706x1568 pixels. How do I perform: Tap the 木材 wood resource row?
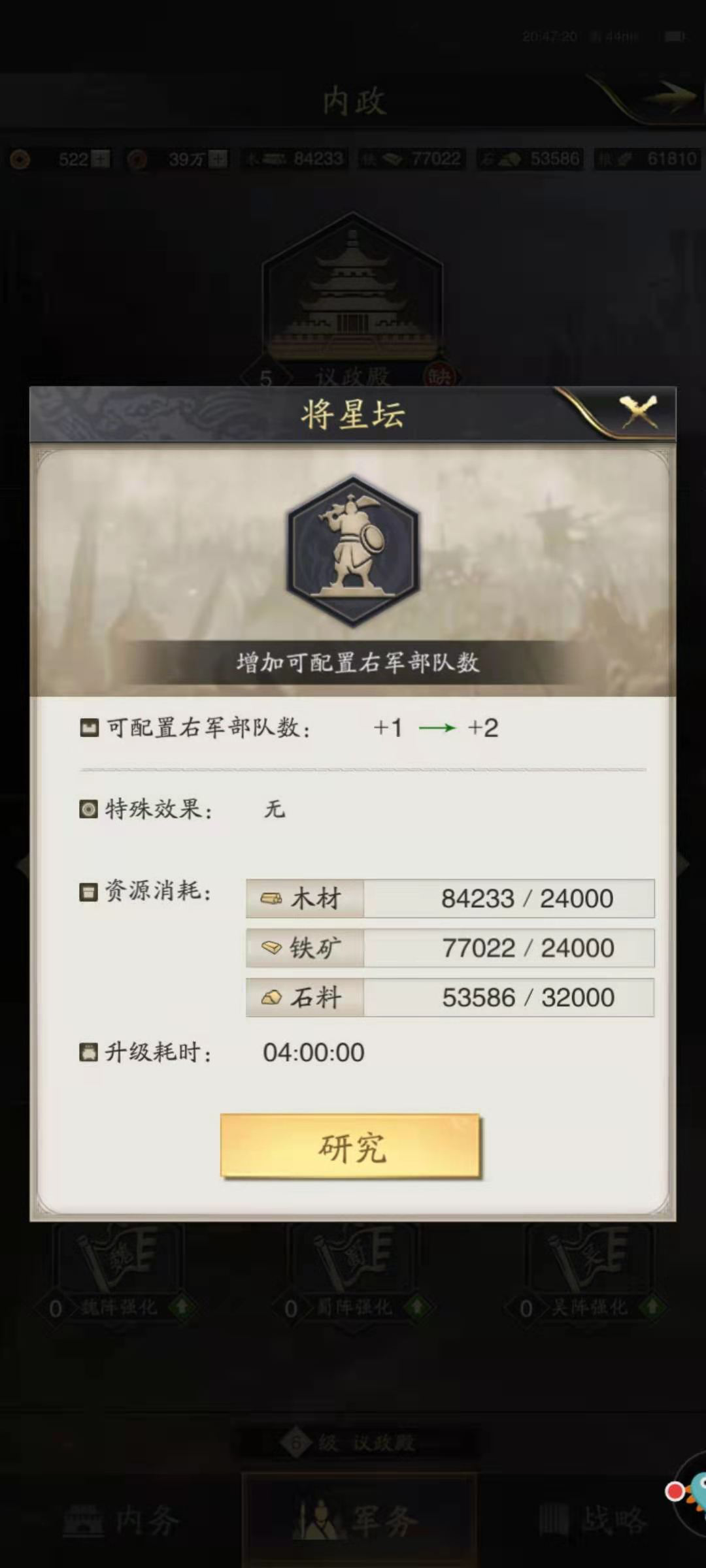click(450, 898)
